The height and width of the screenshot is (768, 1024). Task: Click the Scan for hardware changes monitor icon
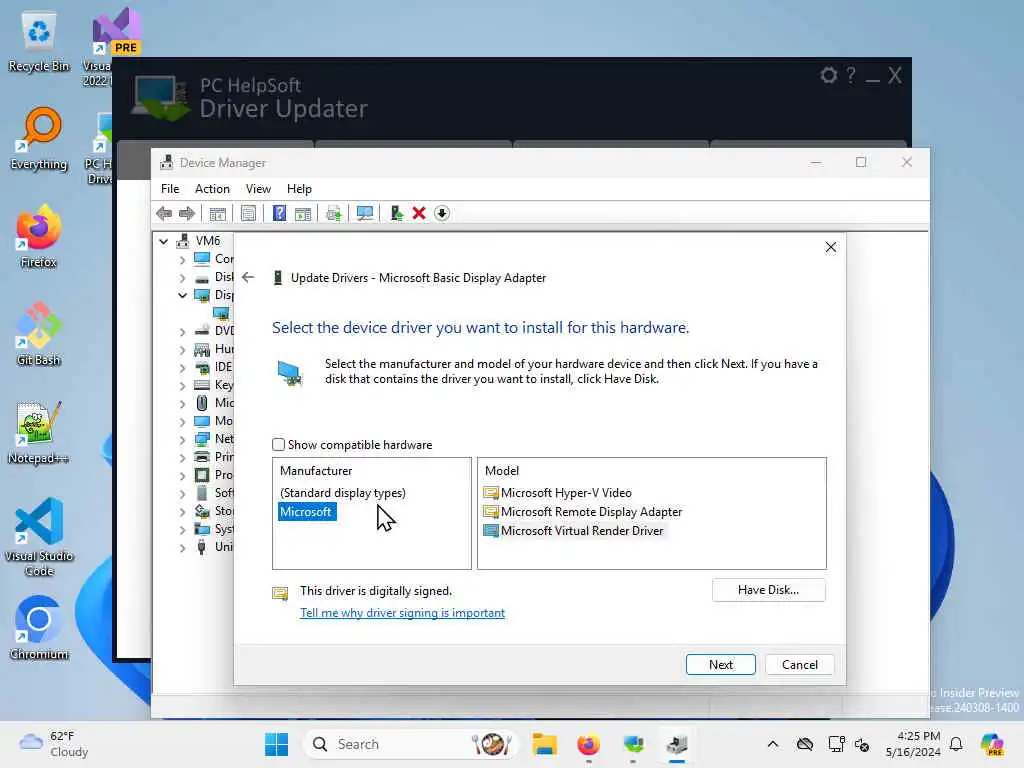click(364, 214)
